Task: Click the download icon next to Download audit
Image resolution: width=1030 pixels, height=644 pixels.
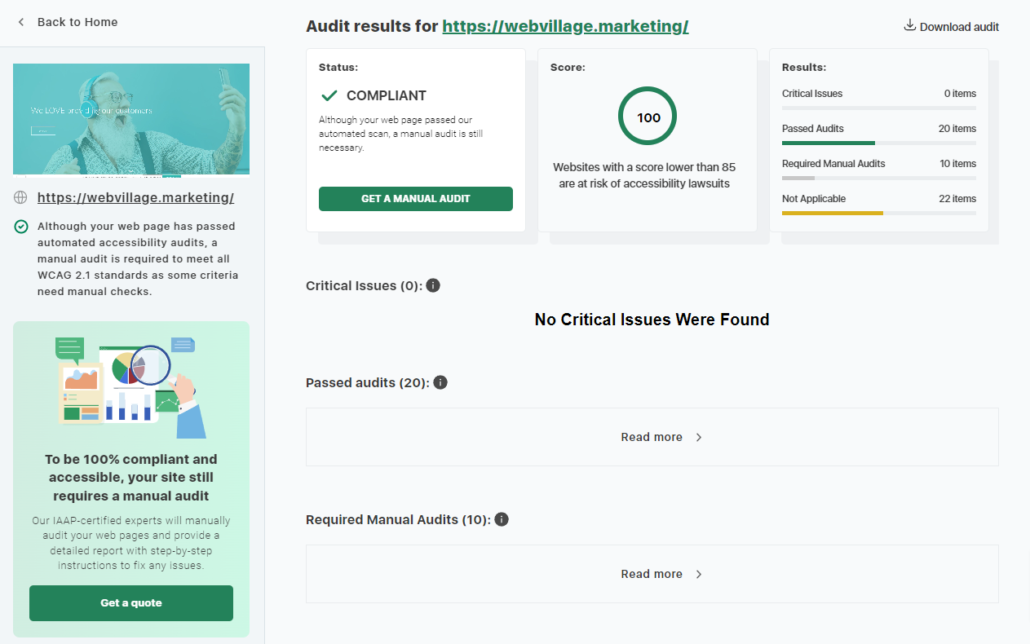Action: pos(909,26)
